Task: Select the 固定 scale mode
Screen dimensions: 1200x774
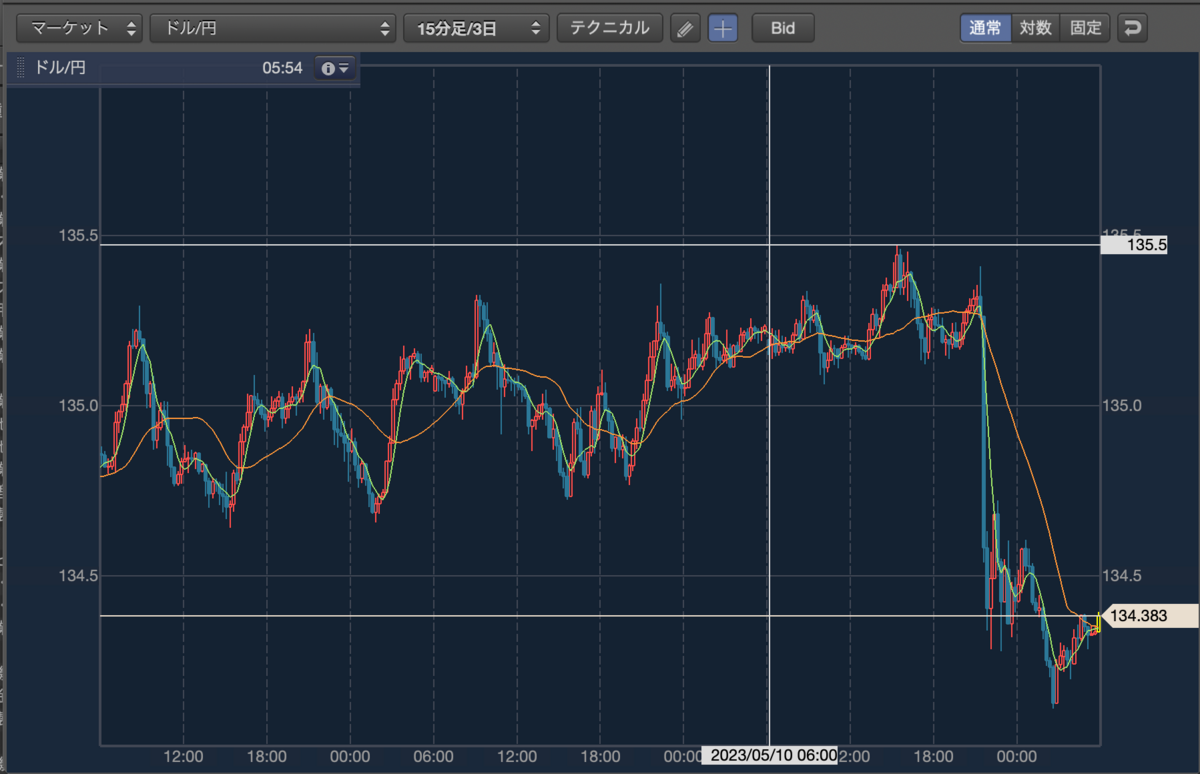Action: [x=1085, y=28]
